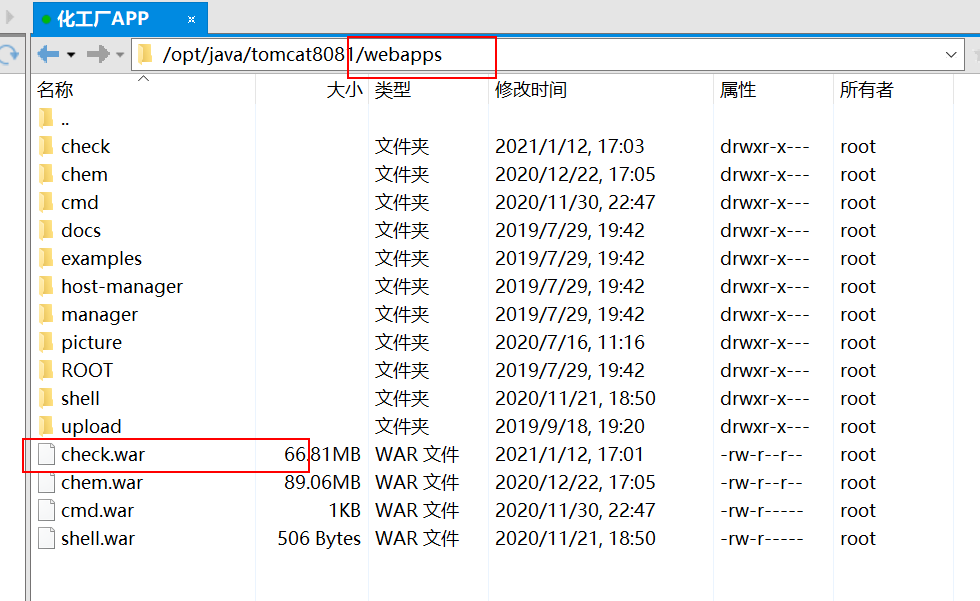This screenshot has height=601, width=980.
Task: Click size value 506 Bytes
Action: coord(319,539)
